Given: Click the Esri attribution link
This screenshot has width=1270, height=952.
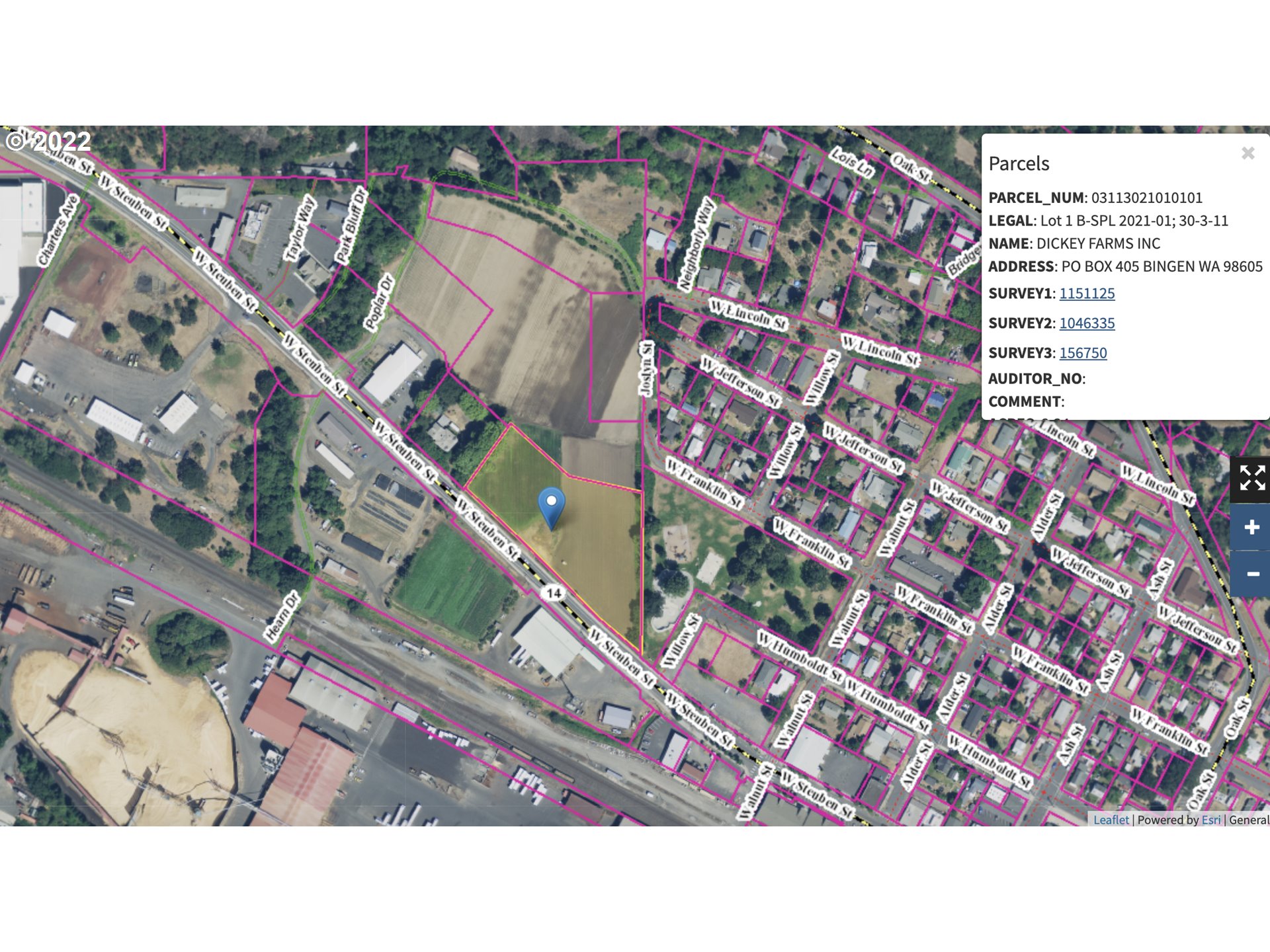Looking at the screenshot, I should (1210, 820).
